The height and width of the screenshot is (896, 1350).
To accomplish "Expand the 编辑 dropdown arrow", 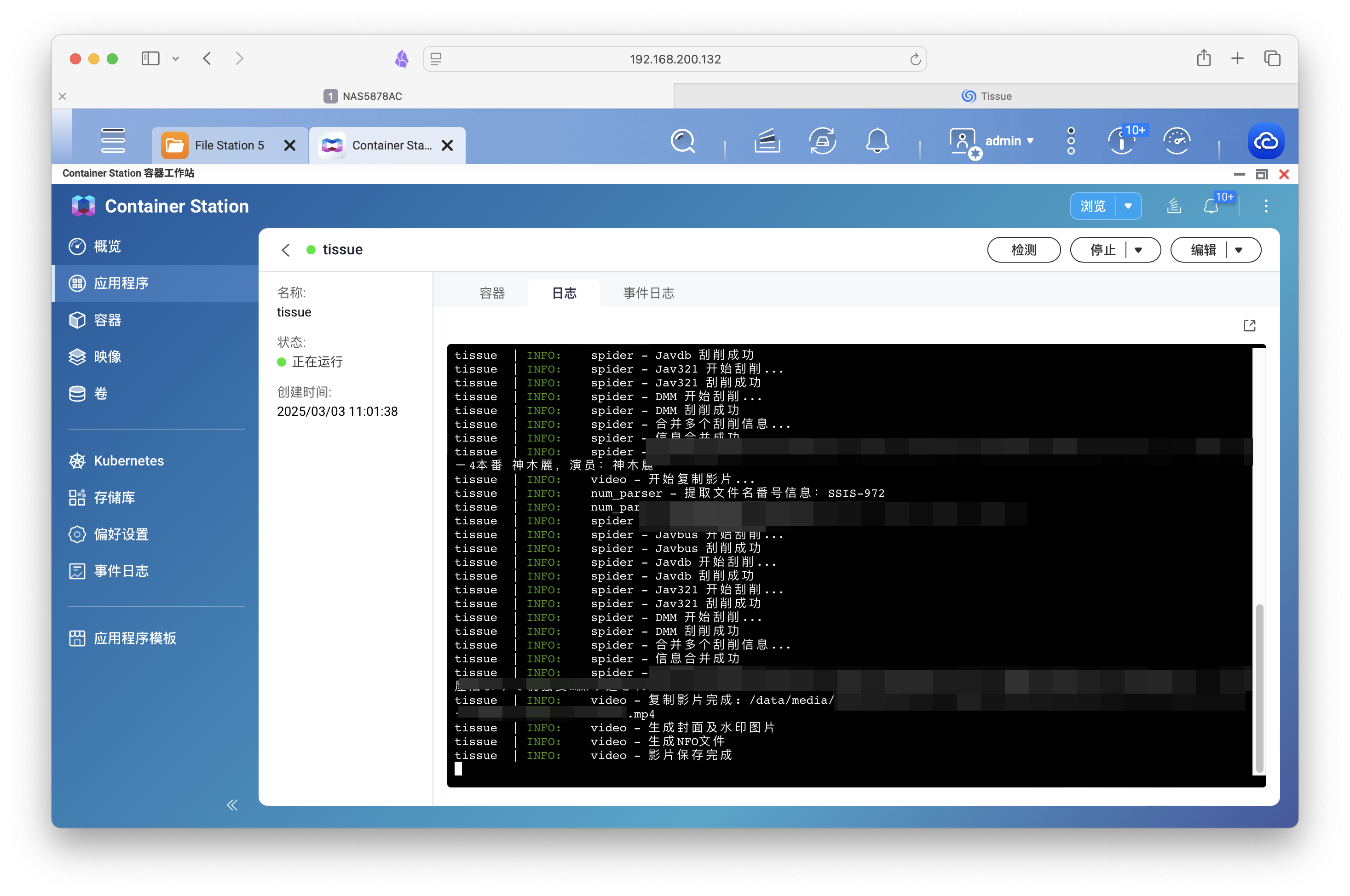I will tap(1239, 250).
